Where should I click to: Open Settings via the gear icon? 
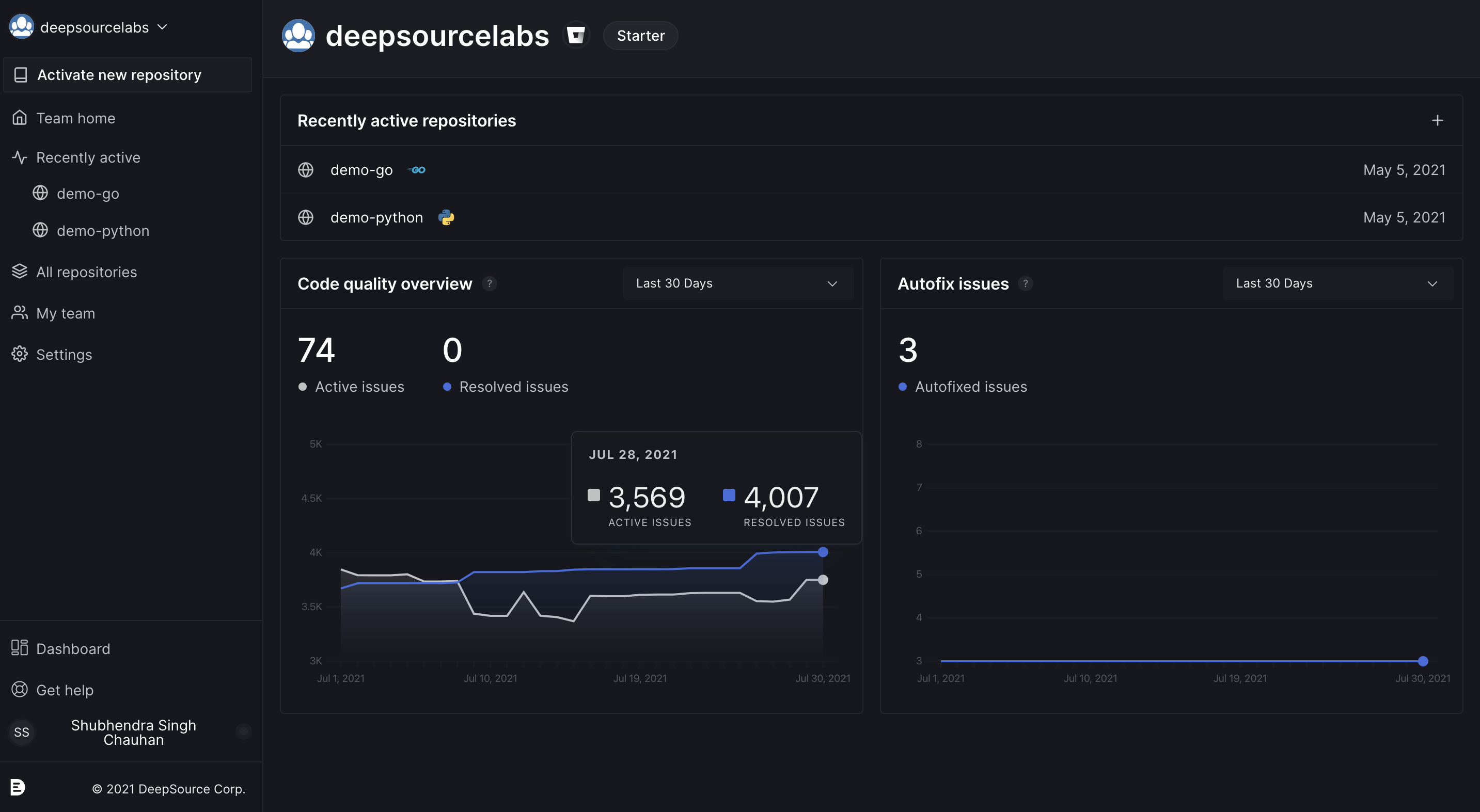pyautogui.click(x=20, y=354)
